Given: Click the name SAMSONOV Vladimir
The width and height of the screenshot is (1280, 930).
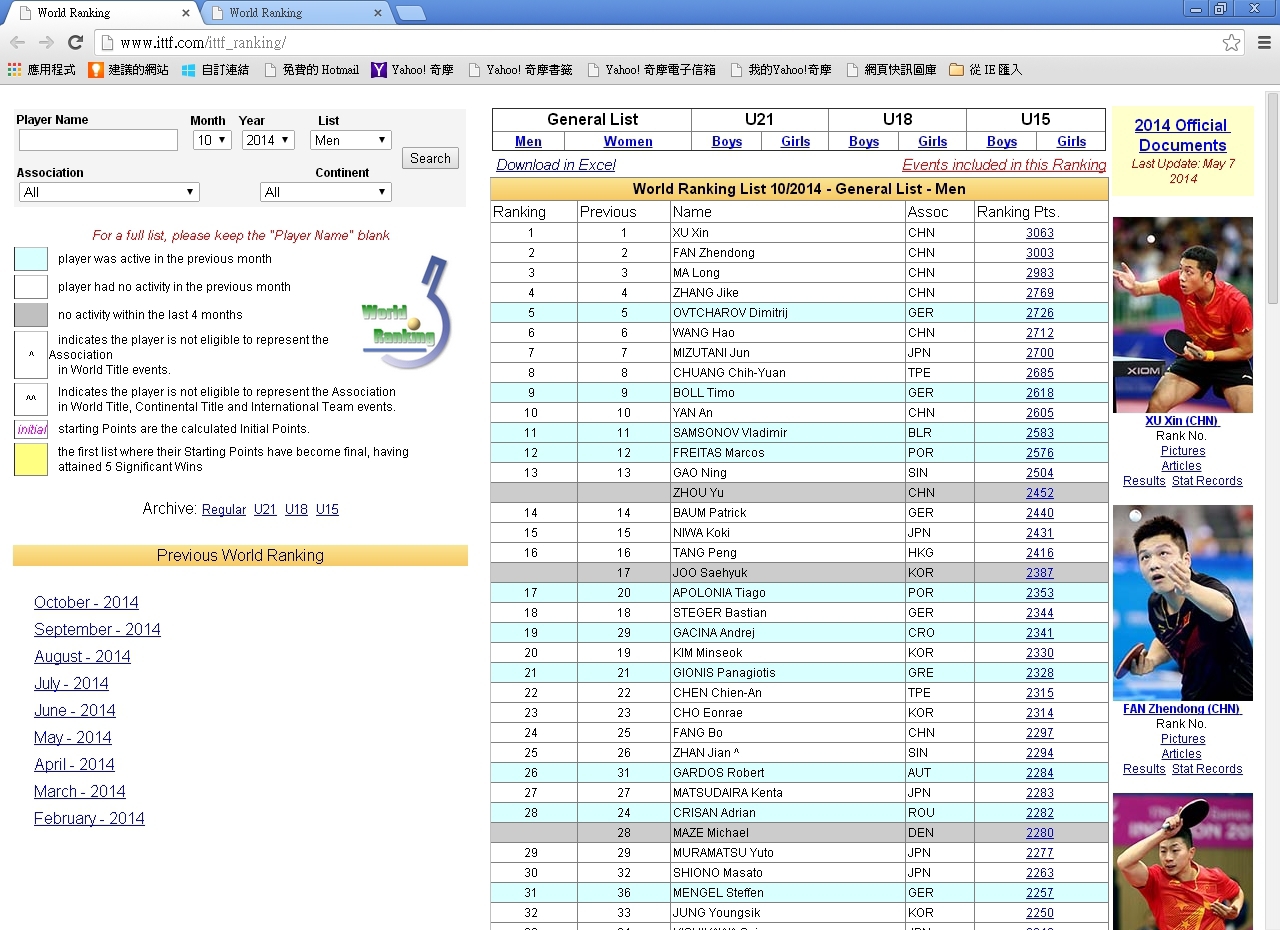Looking at the screenshot, I should [729, 433].
